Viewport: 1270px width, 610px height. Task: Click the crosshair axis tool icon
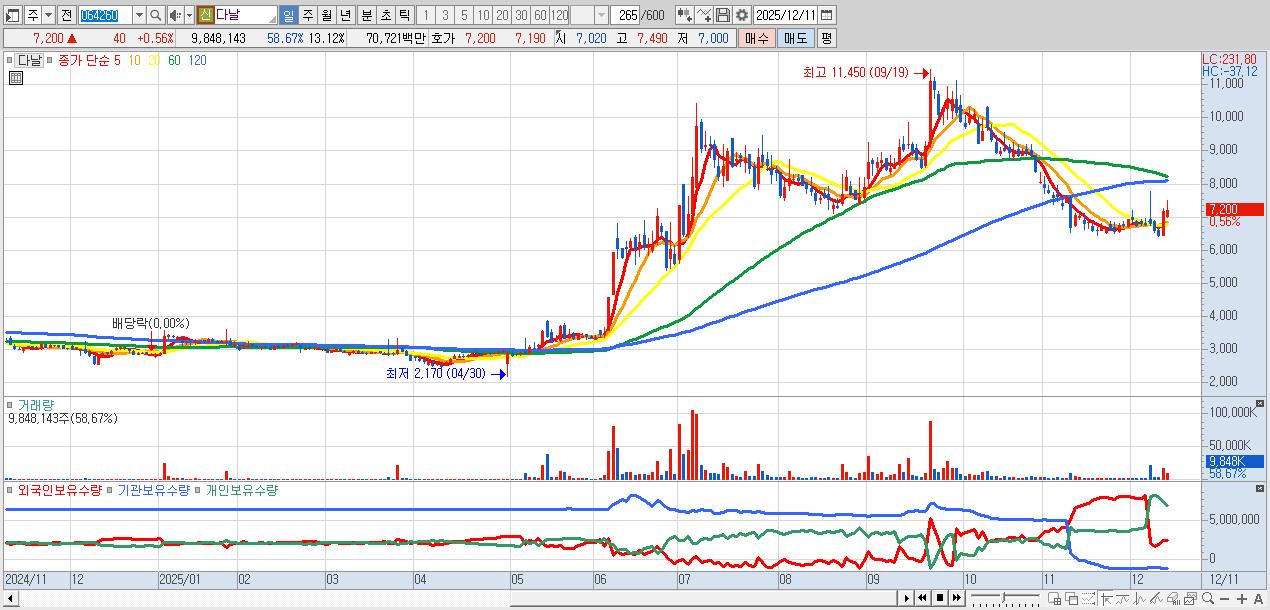(1106, 599)
